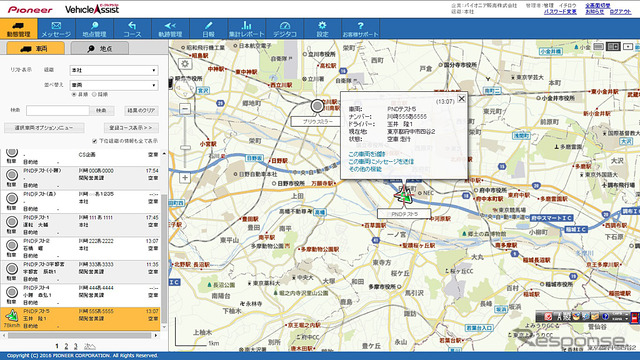The width and height of the screenshot is (640, 360).
Task: Select the PNDテスト1 vehicle row
Action: tap(80, 224)
